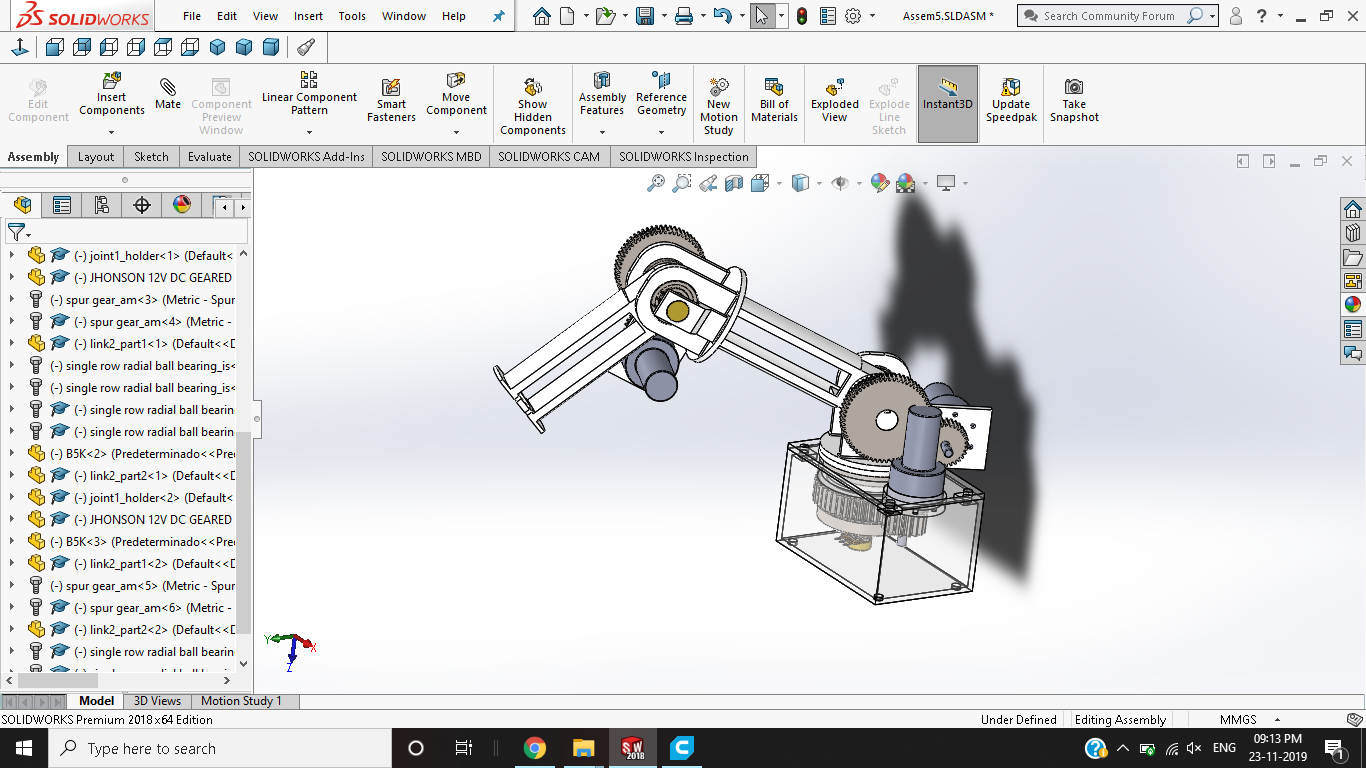
Task: Click the Rebuild traffic light icon
Action: [802, 16]
